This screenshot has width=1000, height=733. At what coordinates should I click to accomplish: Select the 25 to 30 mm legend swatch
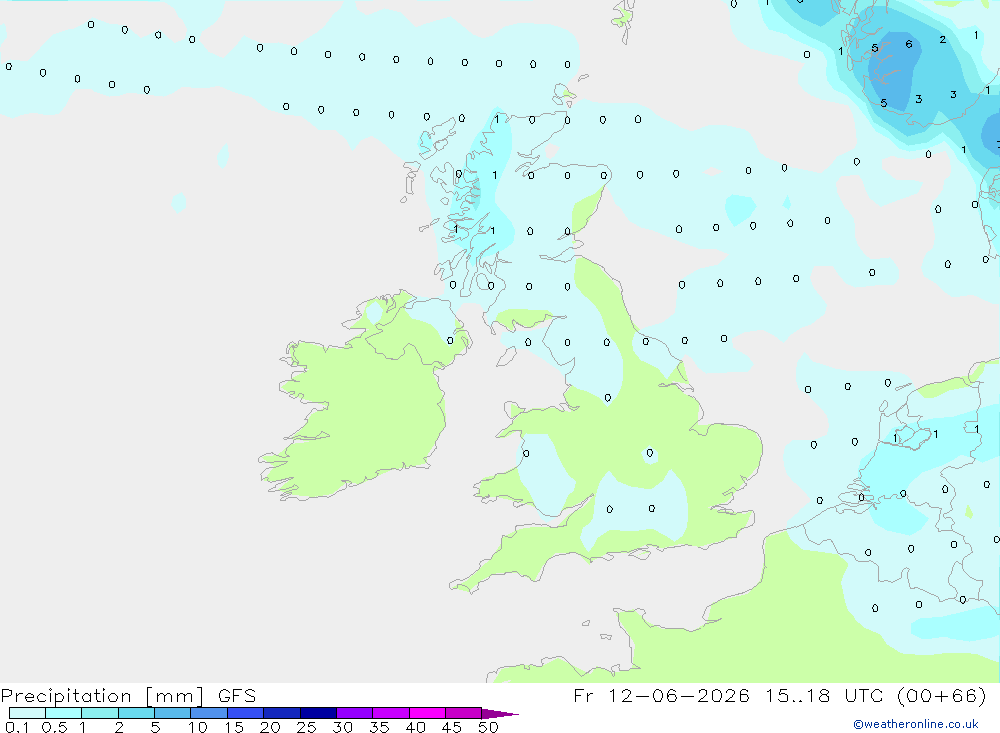318,713
